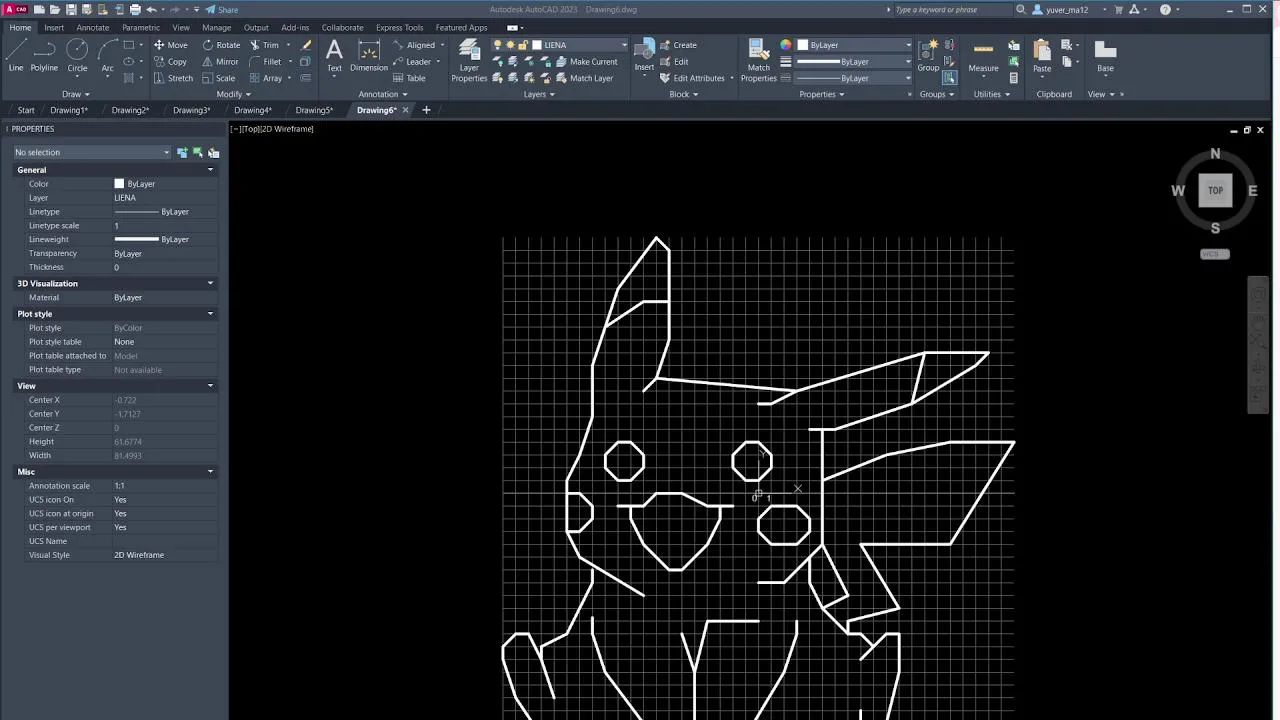
Task: Collapse the General properties section
Action: tap(210, 170)
